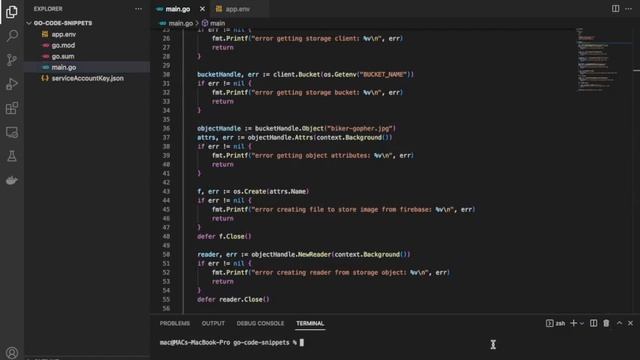
Task: Click line number 36 in gutter
Action: (166, 129)
